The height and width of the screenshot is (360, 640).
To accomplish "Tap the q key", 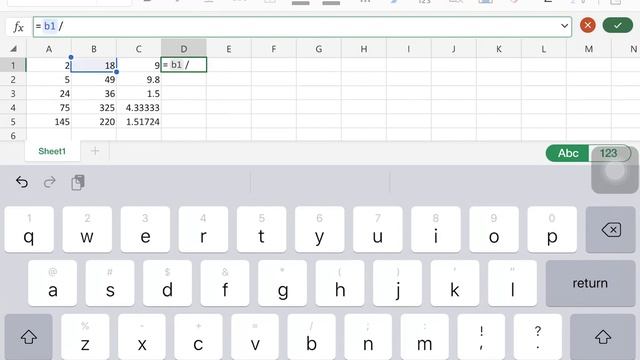I will pos(29,229).
